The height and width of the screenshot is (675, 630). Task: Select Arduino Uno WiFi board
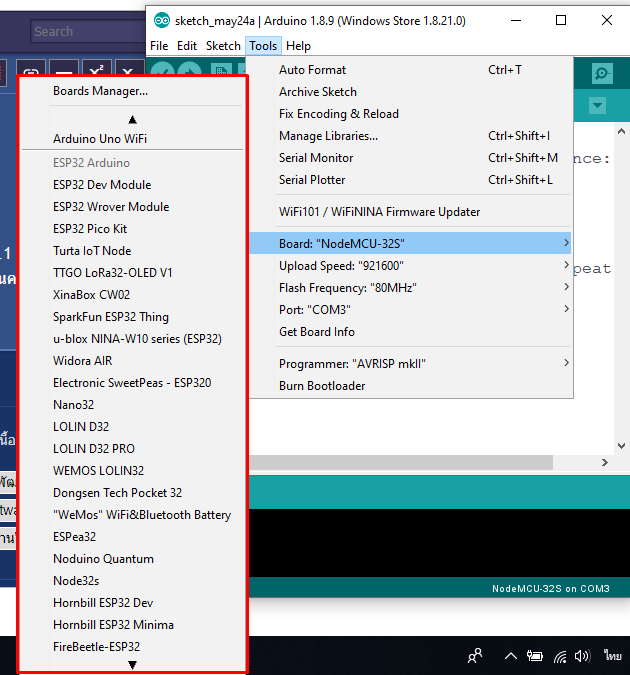[x=133, y=138]
